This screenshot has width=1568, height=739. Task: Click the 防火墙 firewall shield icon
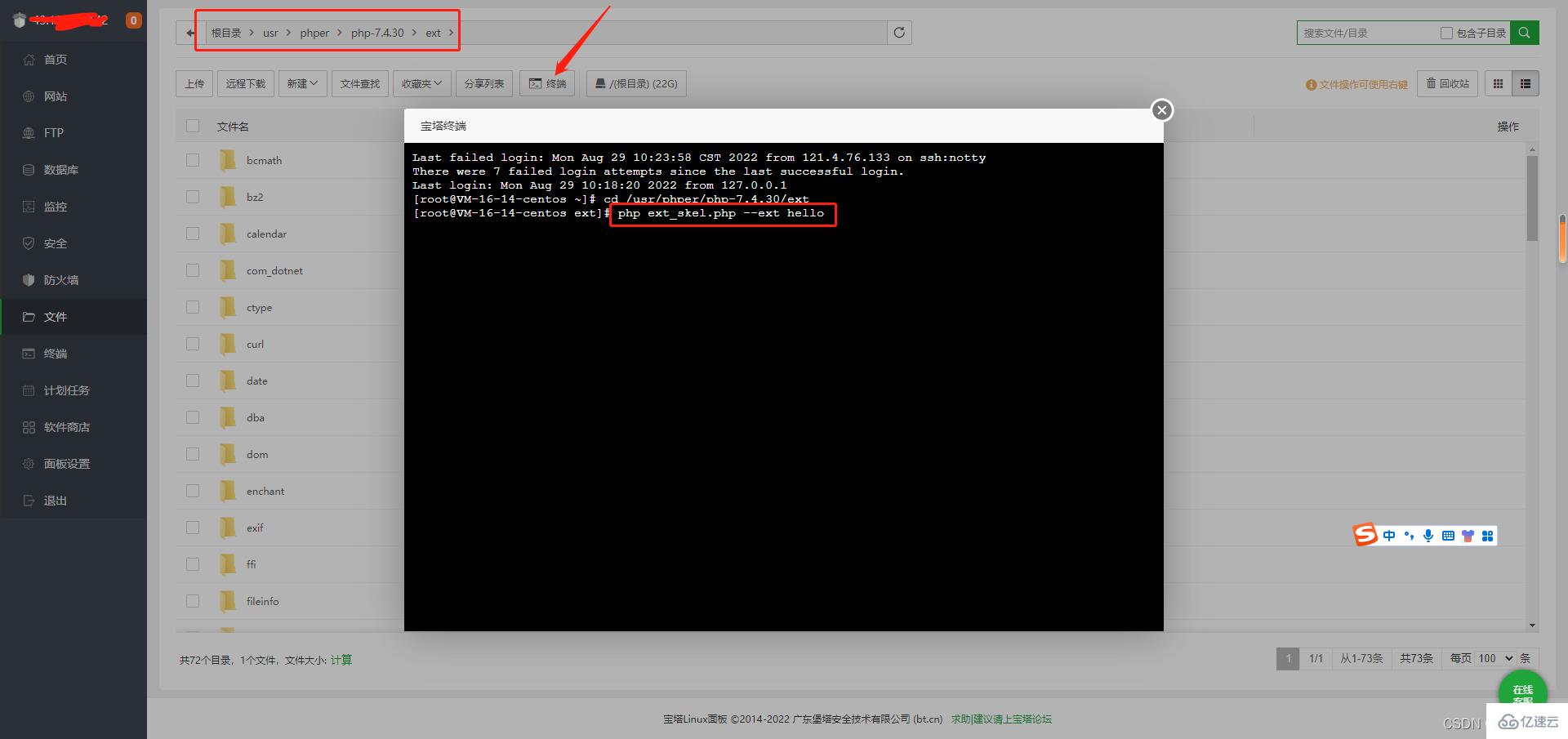point(29,280)
